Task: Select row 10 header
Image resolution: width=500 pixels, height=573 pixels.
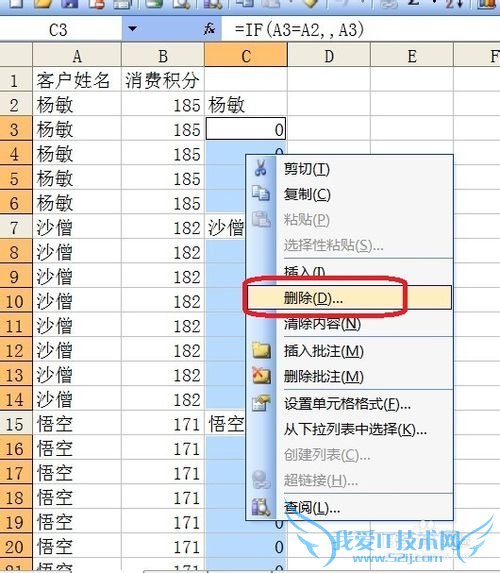Action: tap(16, 301)
